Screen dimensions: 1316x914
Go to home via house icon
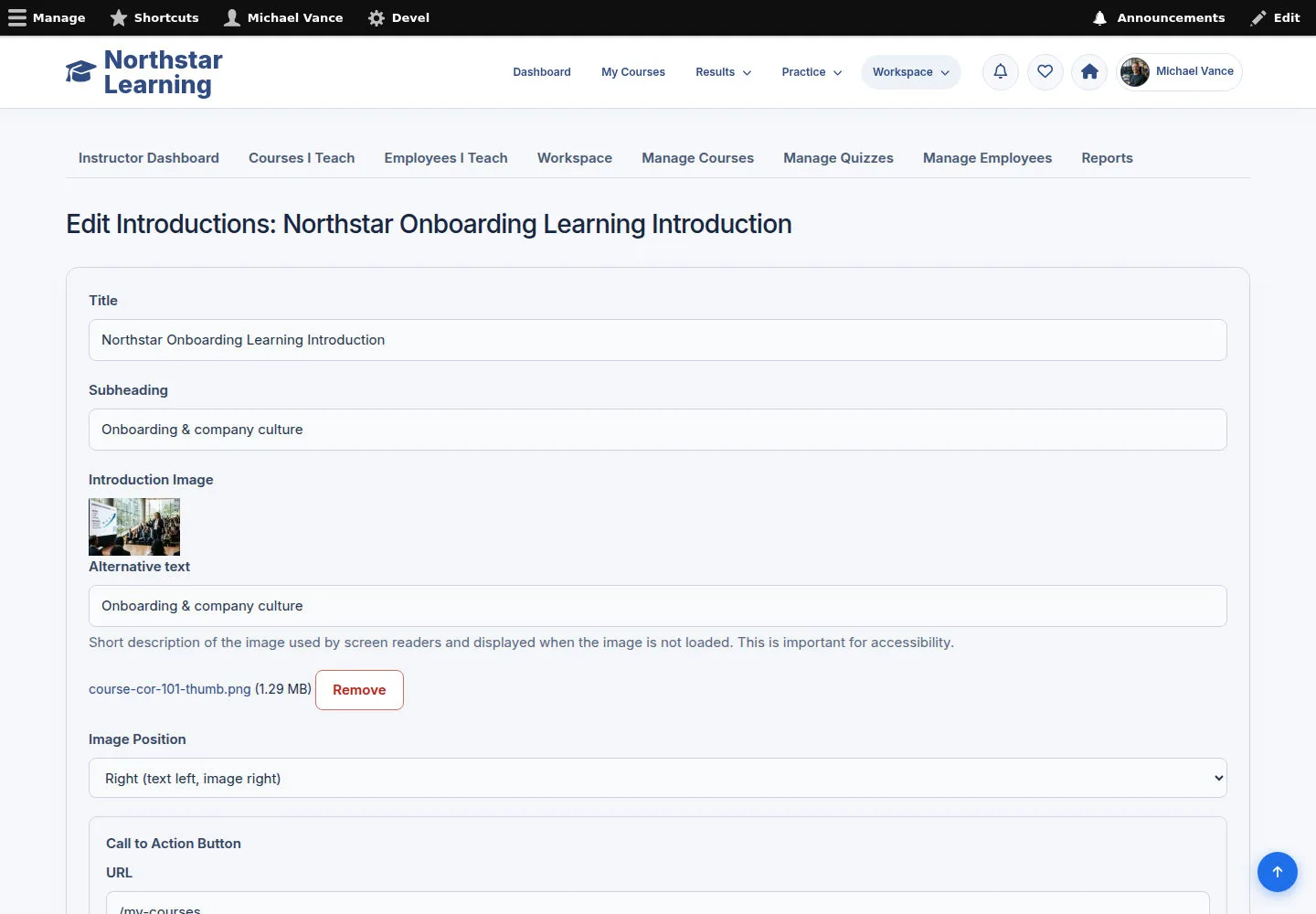coord(1089,71)
